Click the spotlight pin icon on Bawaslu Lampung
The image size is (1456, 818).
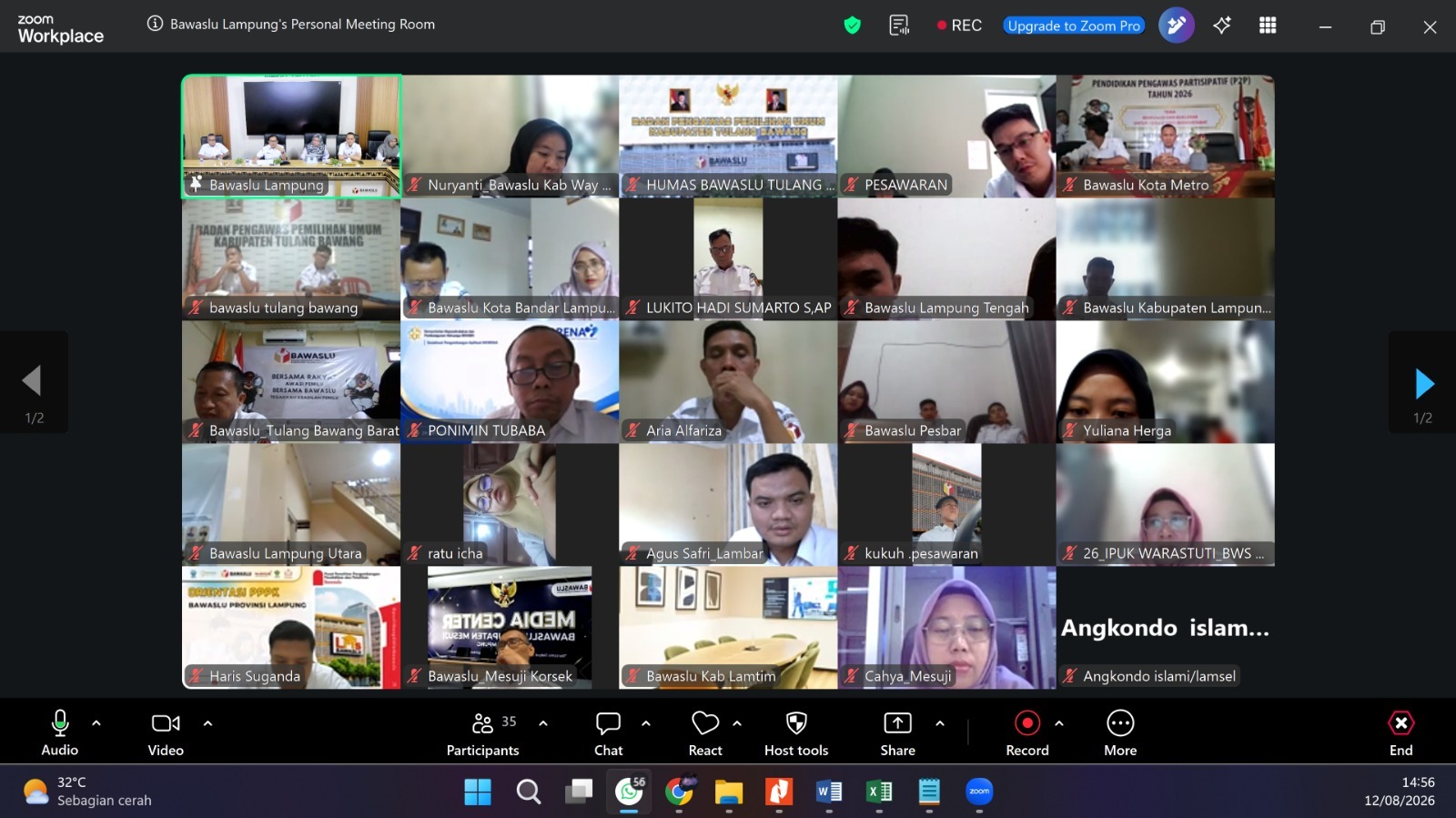pyautogui.click(x=196, y=184)
